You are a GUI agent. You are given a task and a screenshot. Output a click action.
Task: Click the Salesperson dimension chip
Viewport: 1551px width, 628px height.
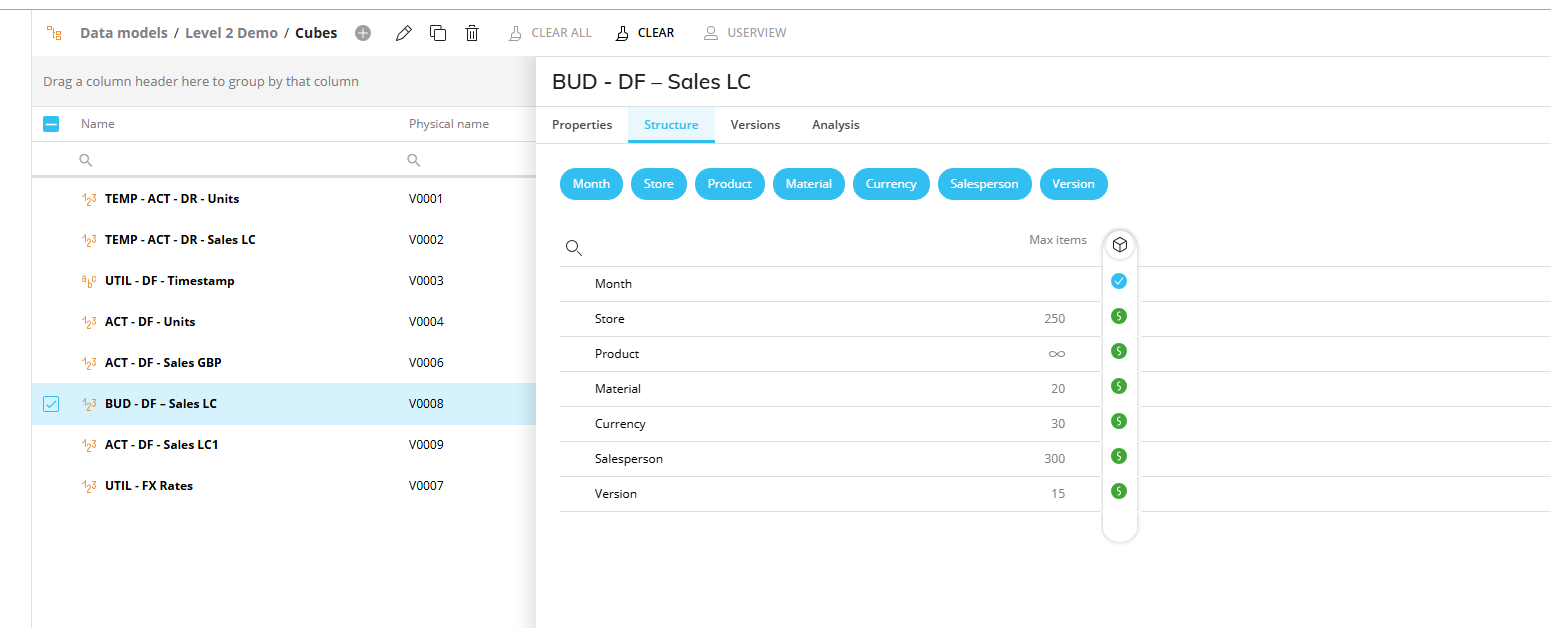click(985, 184)
